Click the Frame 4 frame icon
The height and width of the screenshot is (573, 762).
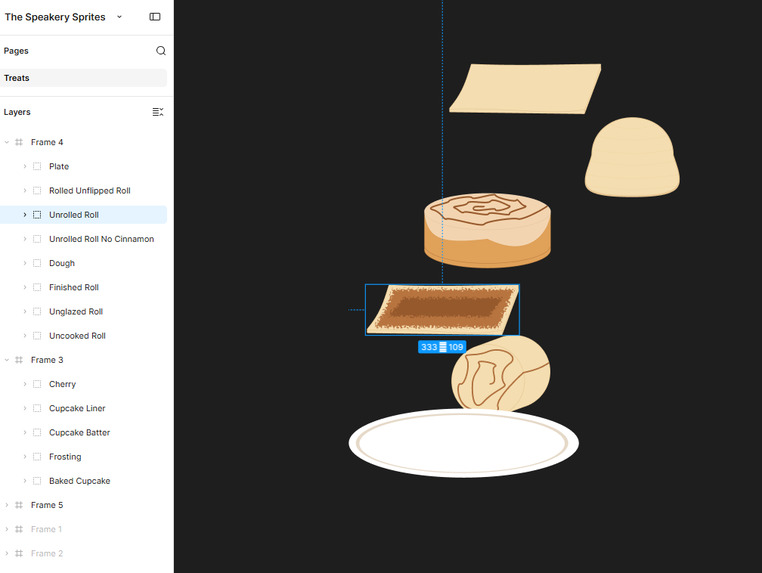[19, 142]
